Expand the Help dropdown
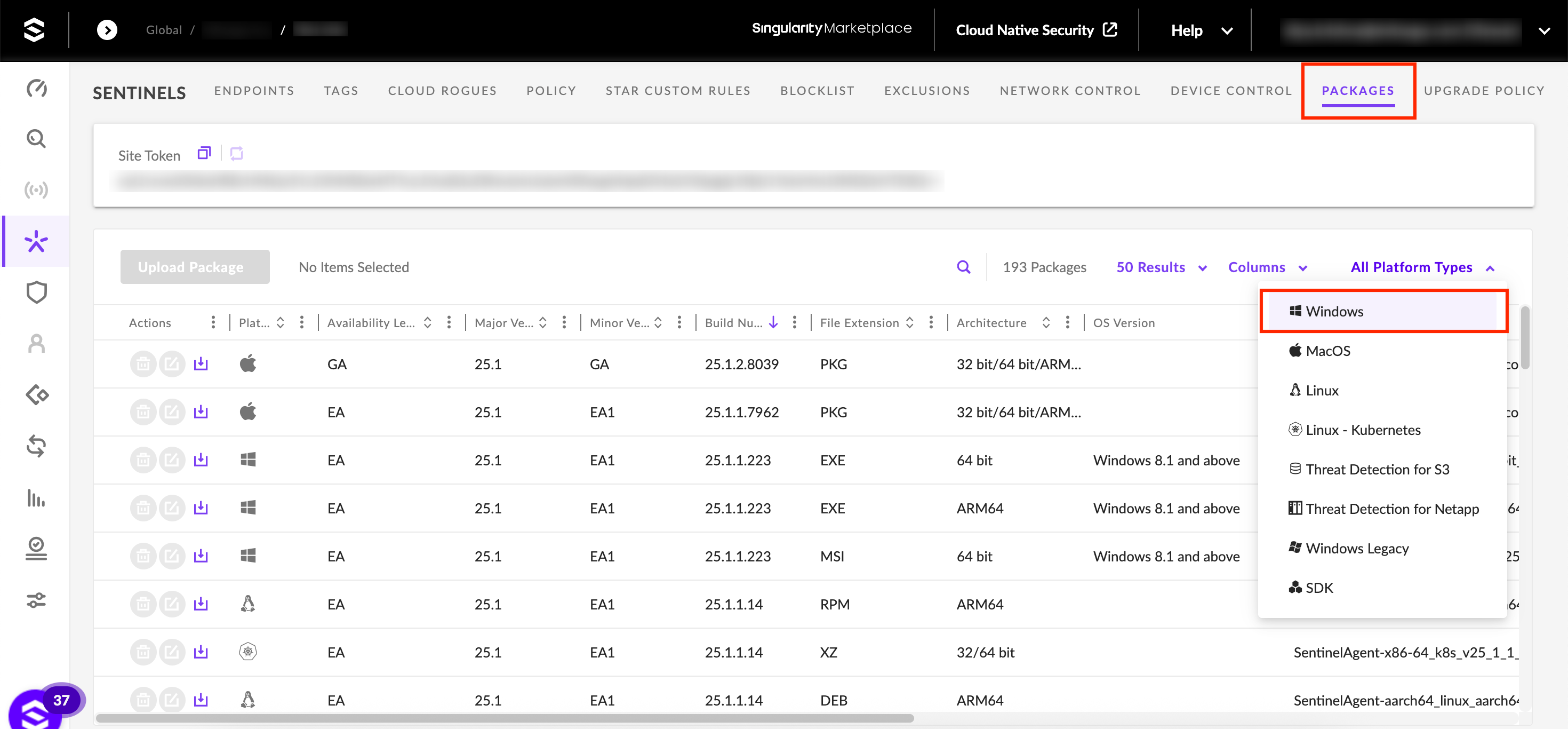Screen dimensions: 1568x729 (1202, 30)
